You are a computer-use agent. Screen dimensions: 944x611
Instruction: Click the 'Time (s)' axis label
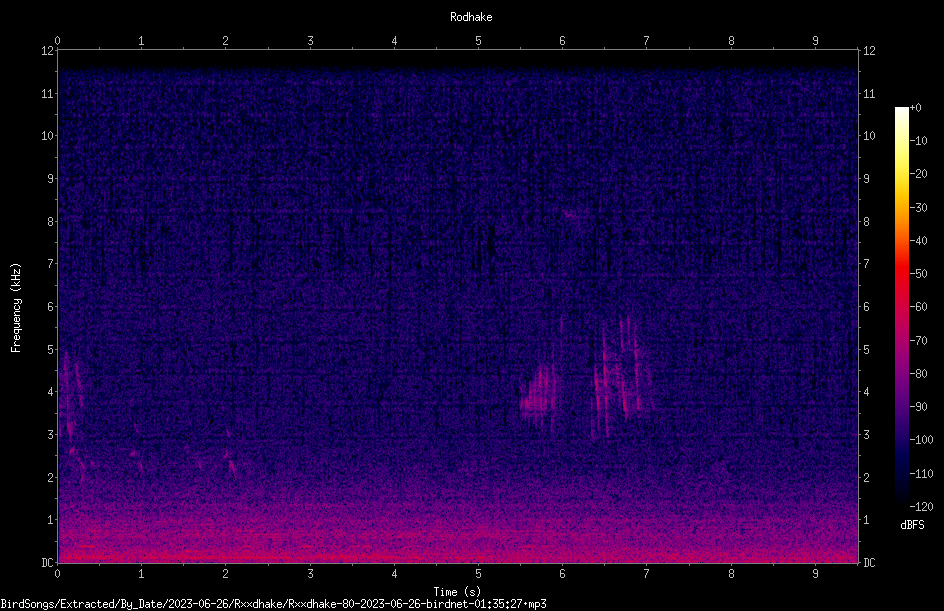(x=457, y=592)
